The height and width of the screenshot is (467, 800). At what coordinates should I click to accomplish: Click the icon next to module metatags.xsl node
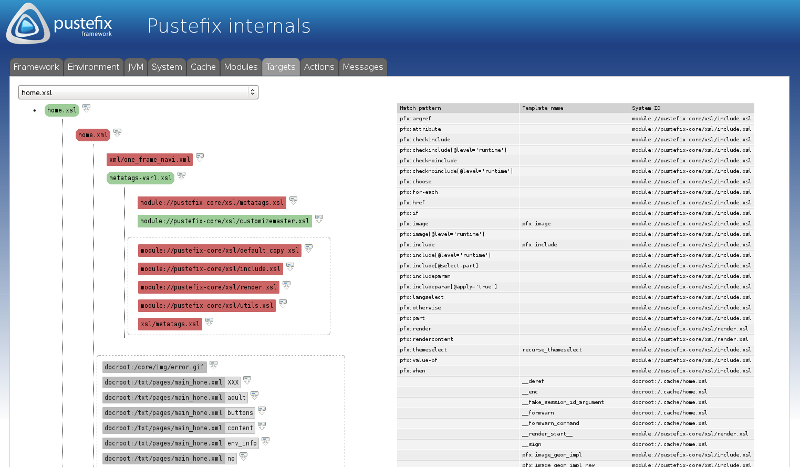[x=293, y=200]
